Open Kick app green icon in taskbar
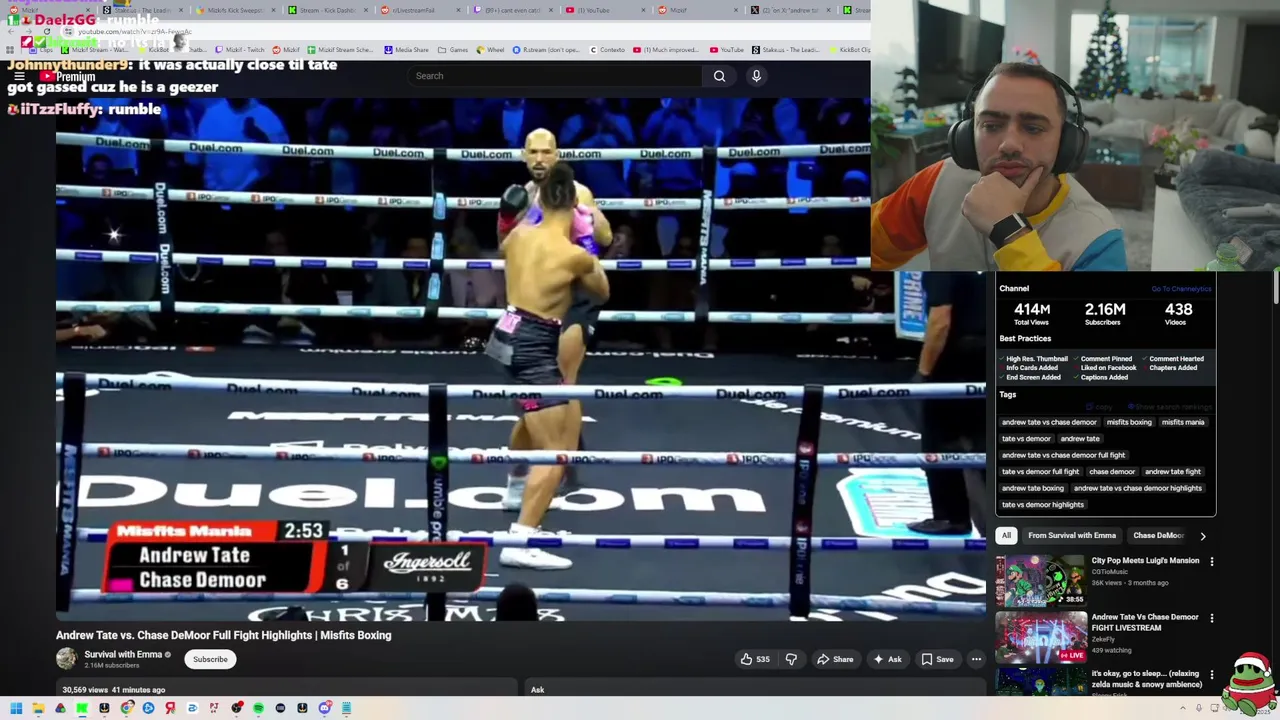This screenshot has height=720, width=1280. [82, 708]
